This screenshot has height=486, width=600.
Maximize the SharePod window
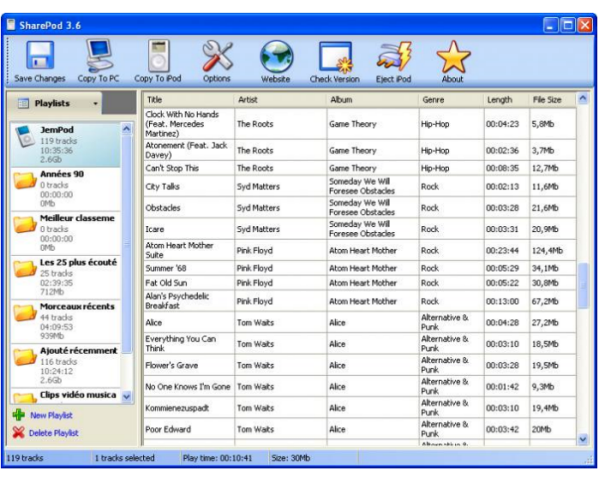click(568, 25)
